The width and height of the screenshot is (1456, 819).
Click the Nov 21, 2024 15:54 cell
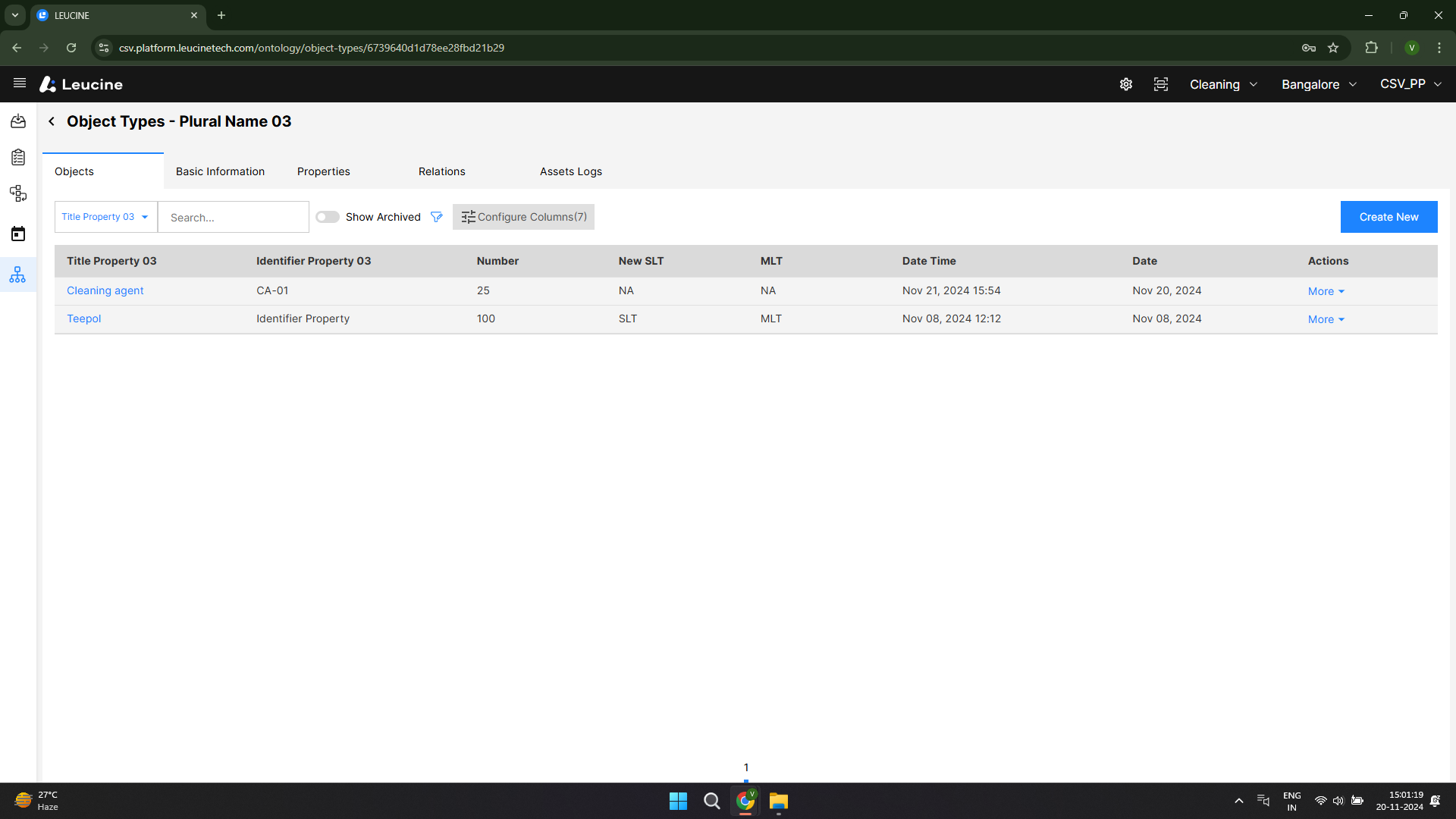point(951,290)
